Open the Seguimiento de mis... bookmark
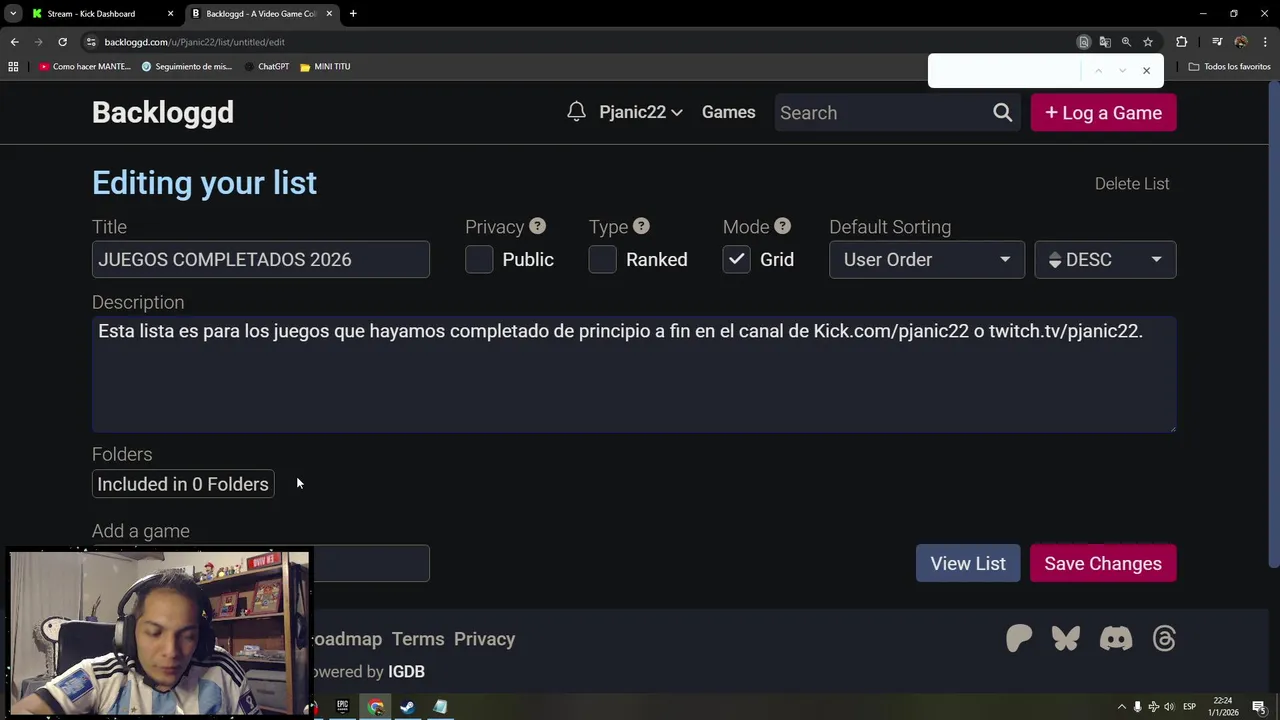 tap(187, 67)
